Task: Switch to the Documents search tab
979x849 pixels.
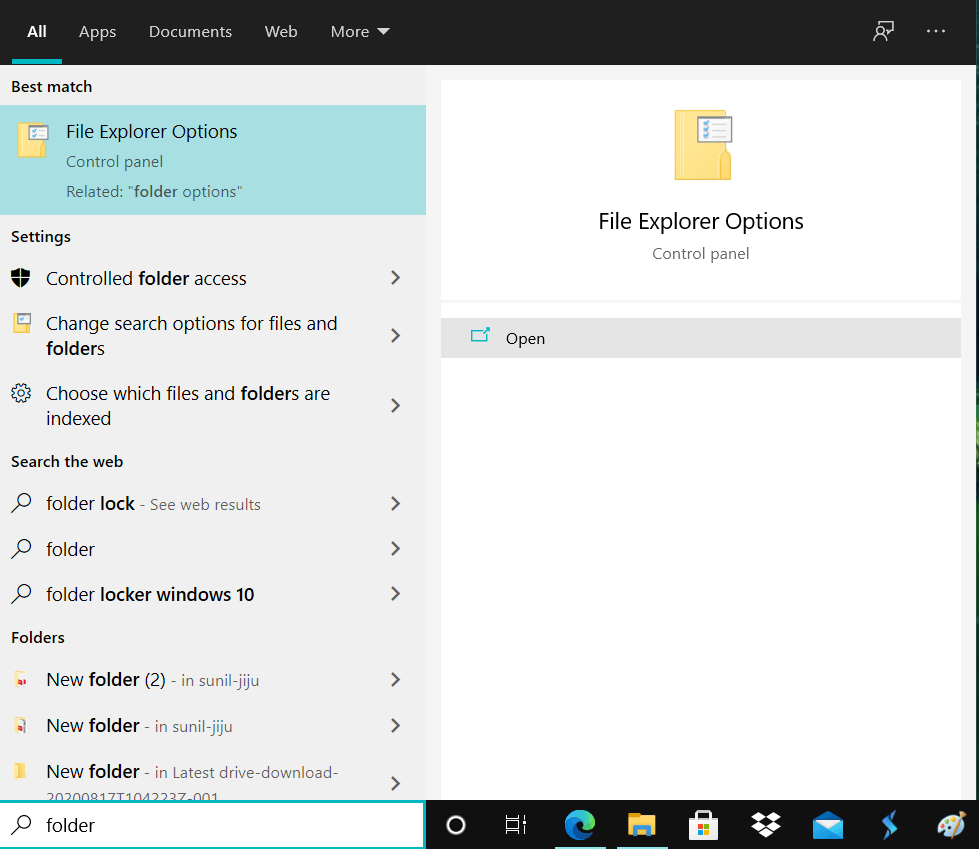Action: point(190,31)
